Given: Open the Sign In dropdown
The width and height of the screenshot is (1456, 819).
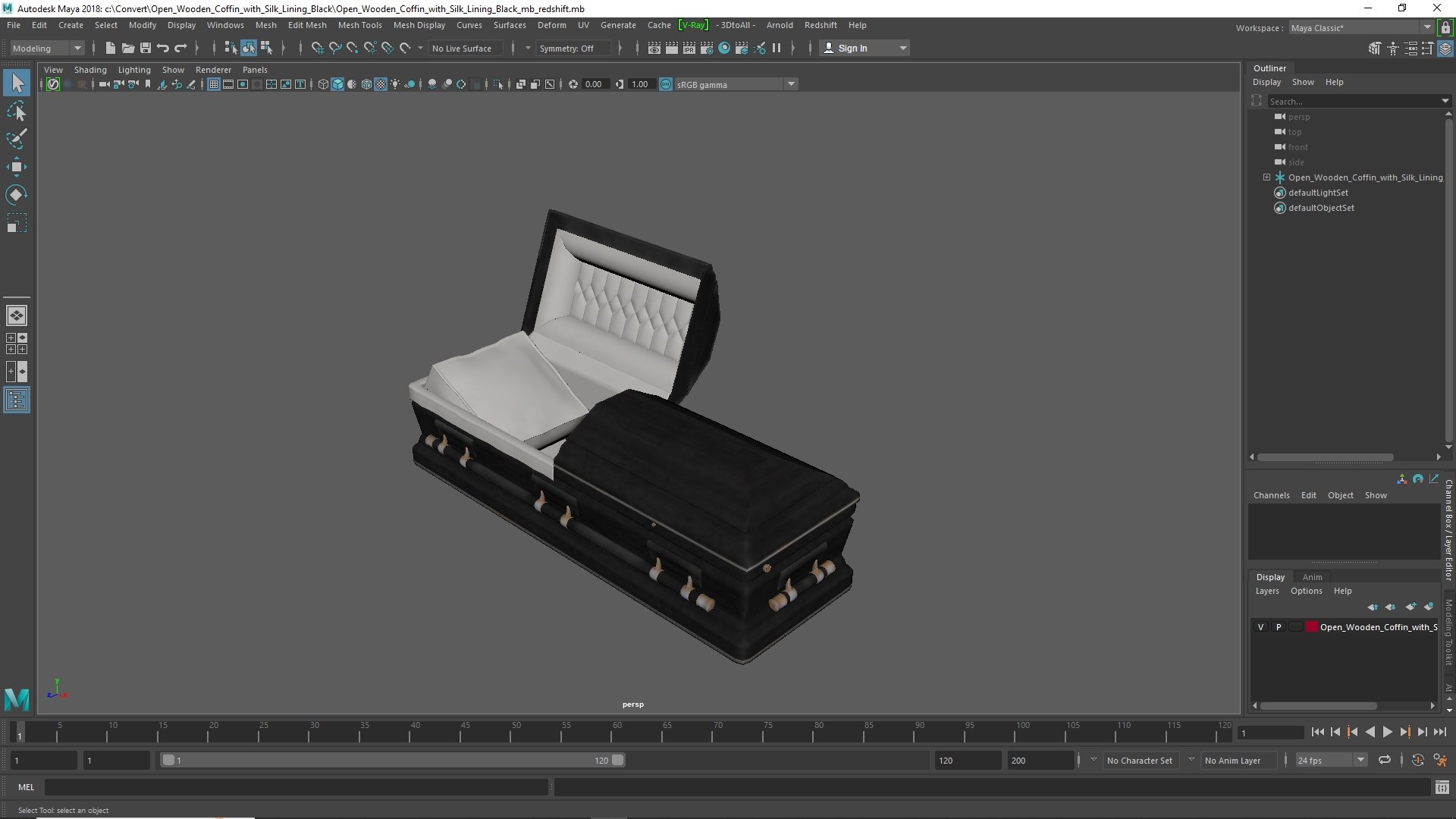Looking at the screenshot, I should pos(864,48).
